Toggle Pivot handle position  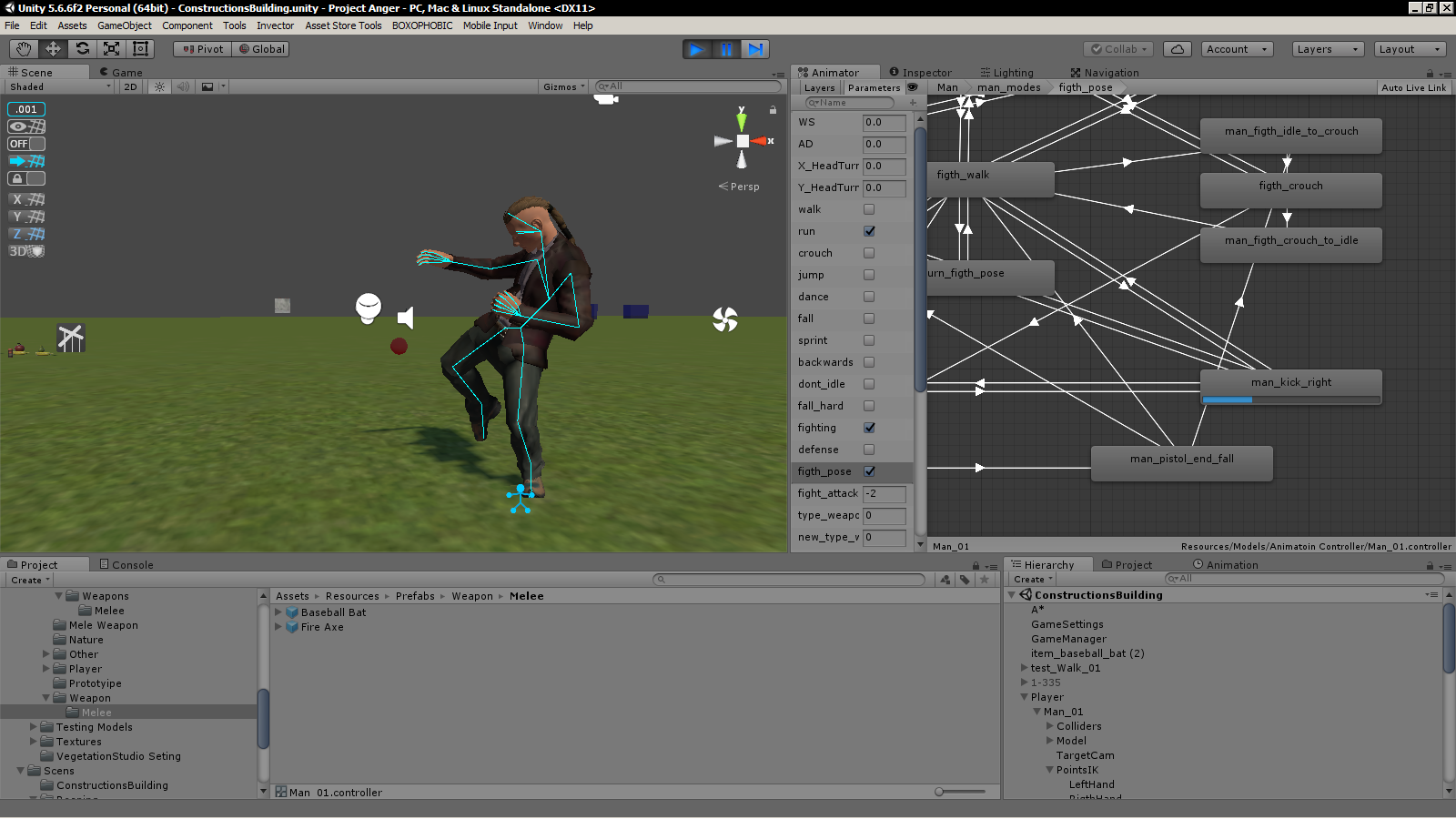pyautogui.click(x=203, y=49)
